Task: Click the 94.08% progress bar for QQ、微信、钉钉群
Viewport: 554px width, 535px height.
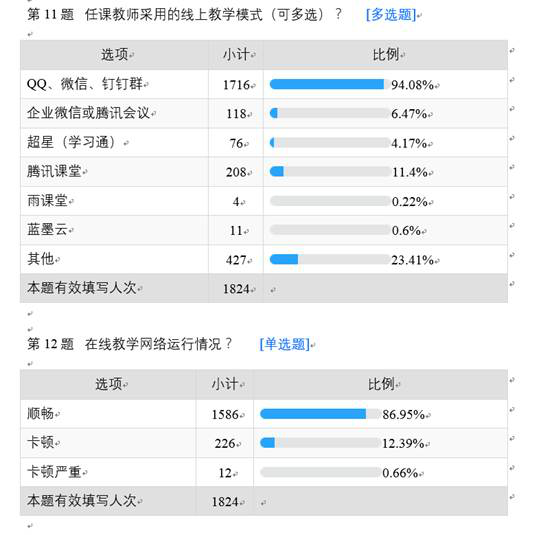Action: (330, 84)
